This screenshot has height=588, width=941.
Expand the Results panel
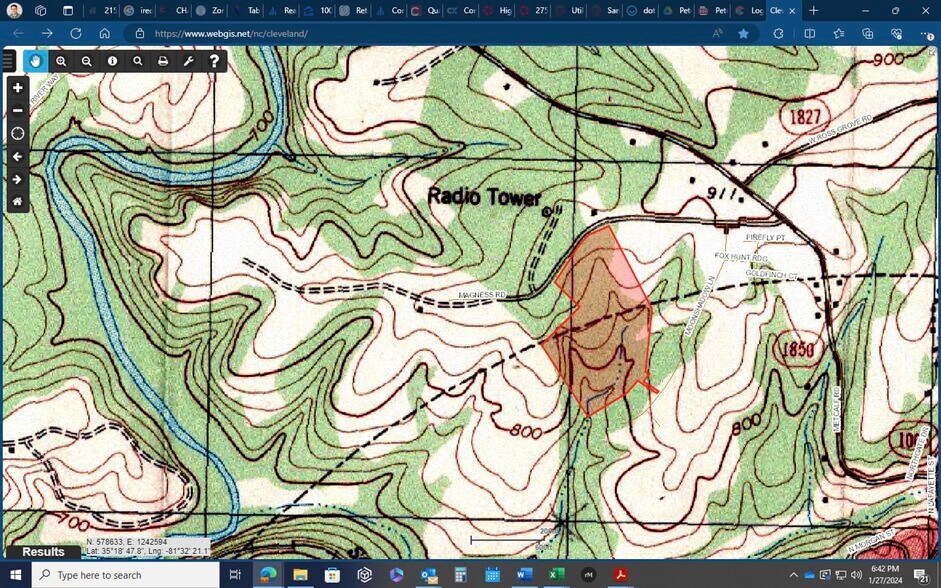[x=43, y=551]
